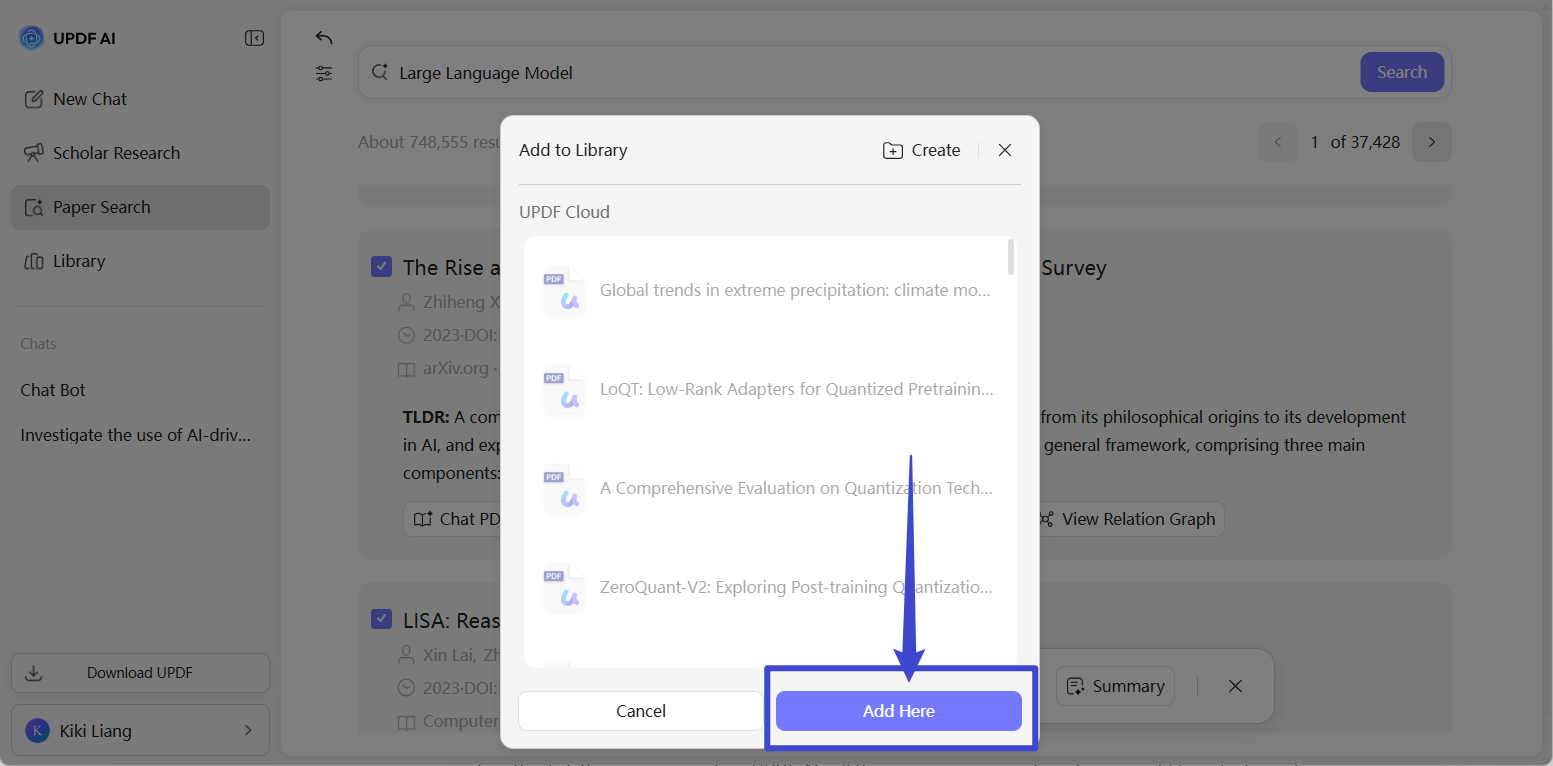Select 'A Comprehensive Evaluation on Quantization' file
The height and width of the screenshot is (766, 1553).
768,488
